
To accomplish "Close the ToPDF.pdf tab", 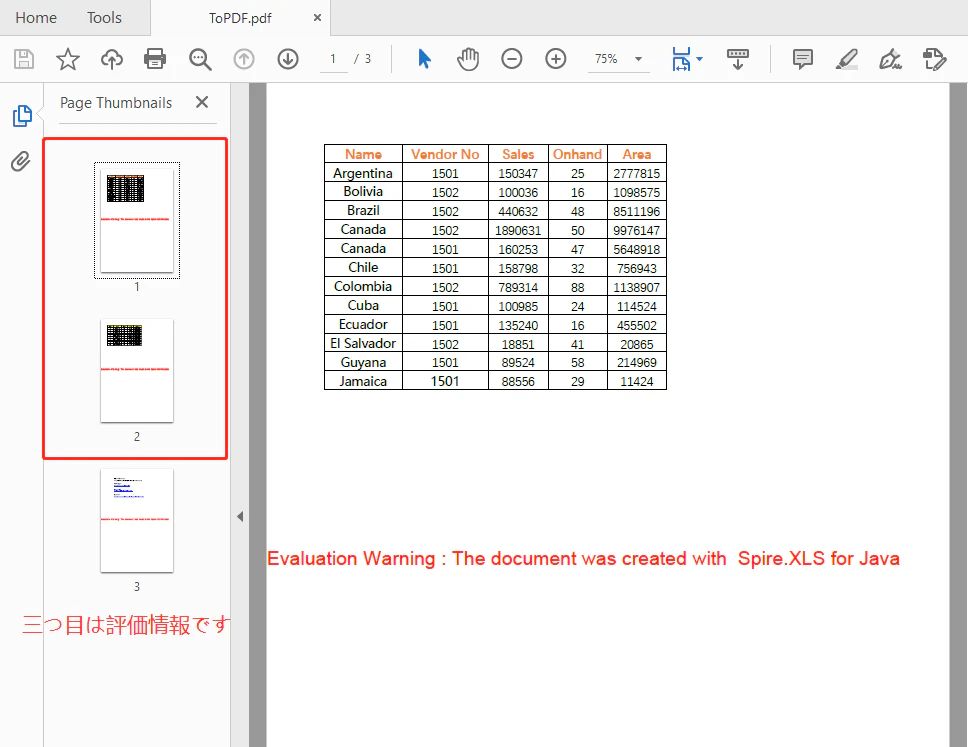I will (x=317, y=18).
